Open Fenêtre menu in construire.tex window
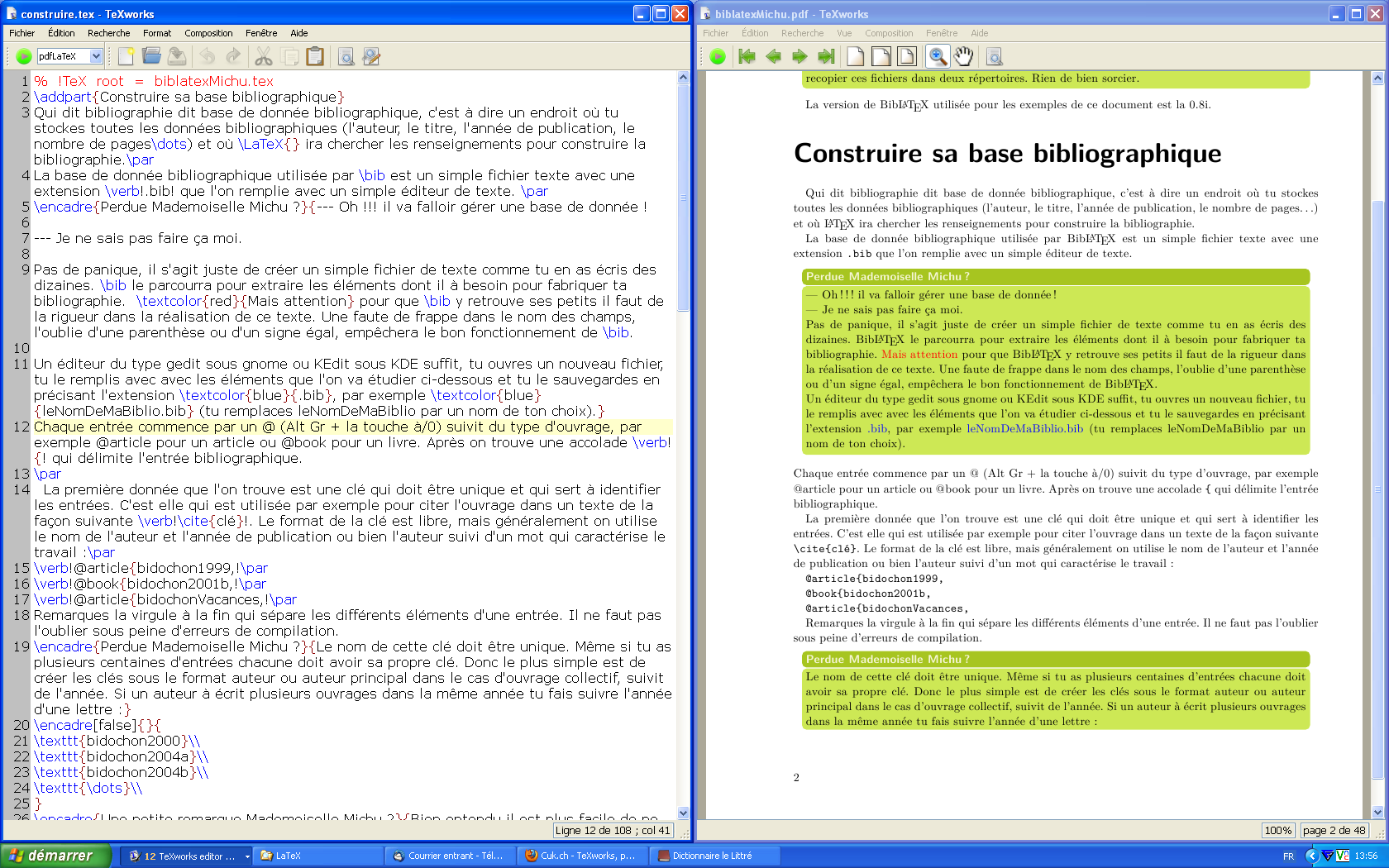This screenshot has width=1389, height=868. (261, 33)
